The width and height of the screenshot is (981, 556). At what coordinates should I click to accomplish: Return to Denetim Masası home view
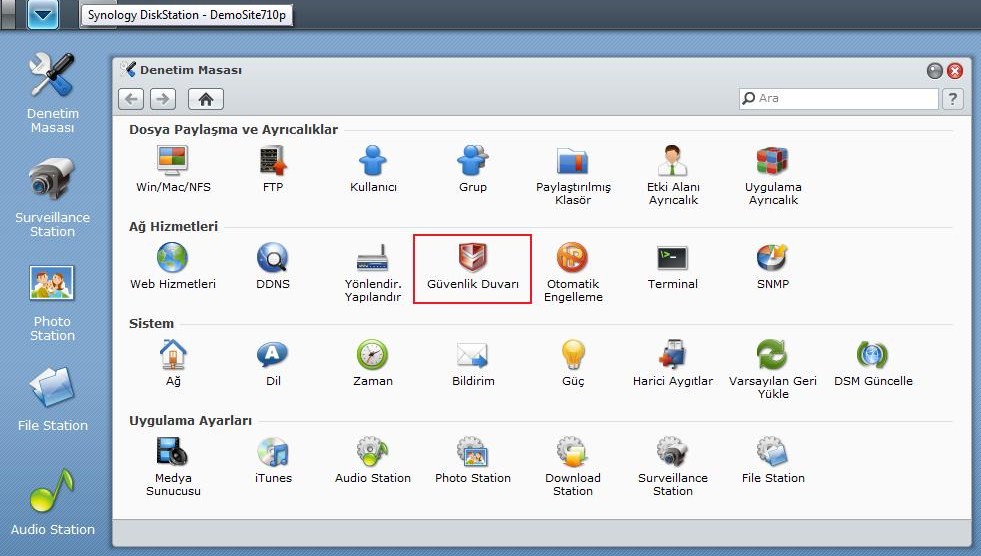click(206, 99)
